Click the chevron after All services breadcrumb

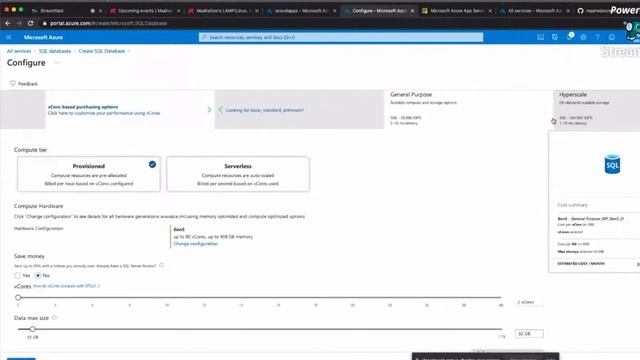[35, 51]
